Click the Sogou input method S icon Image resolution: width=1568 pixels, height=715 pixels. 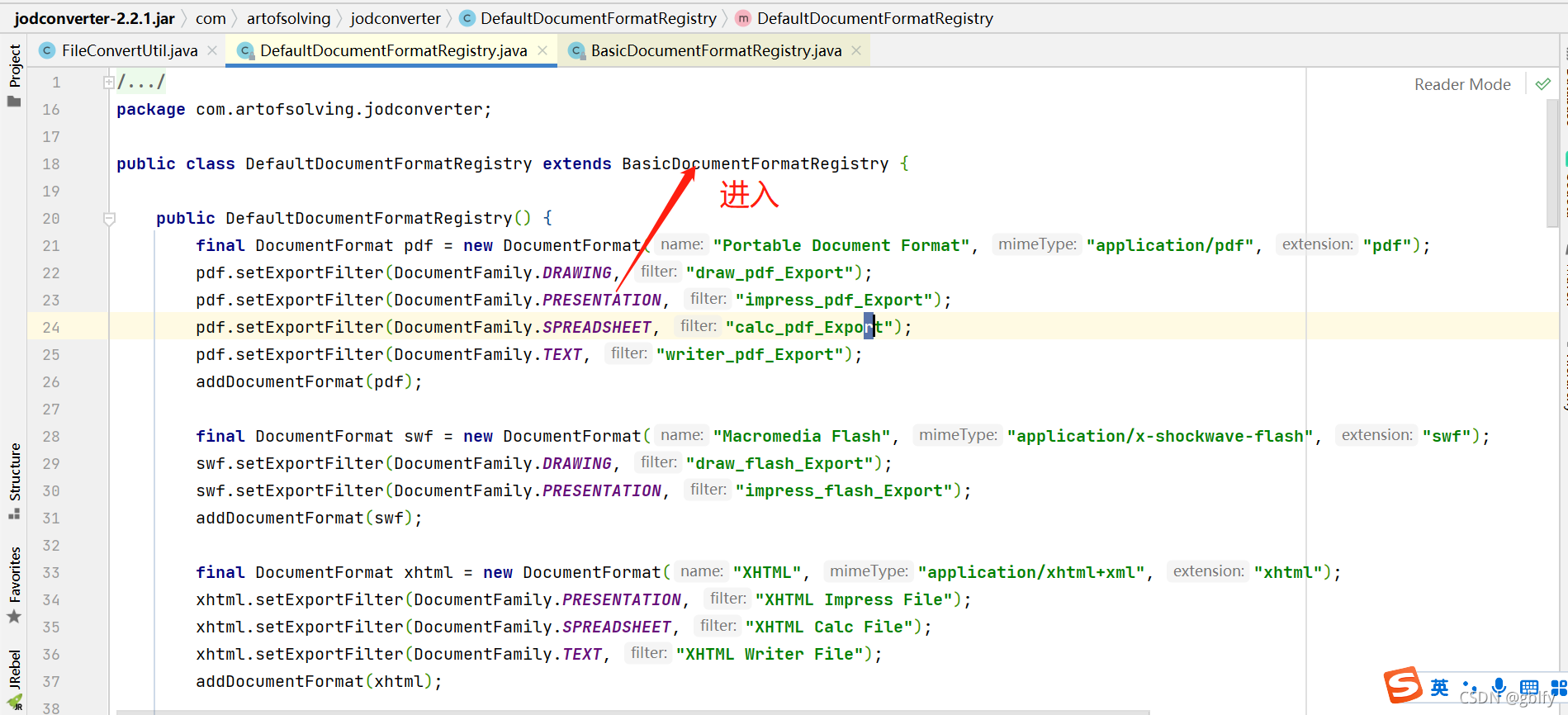tap(1403, 685)
